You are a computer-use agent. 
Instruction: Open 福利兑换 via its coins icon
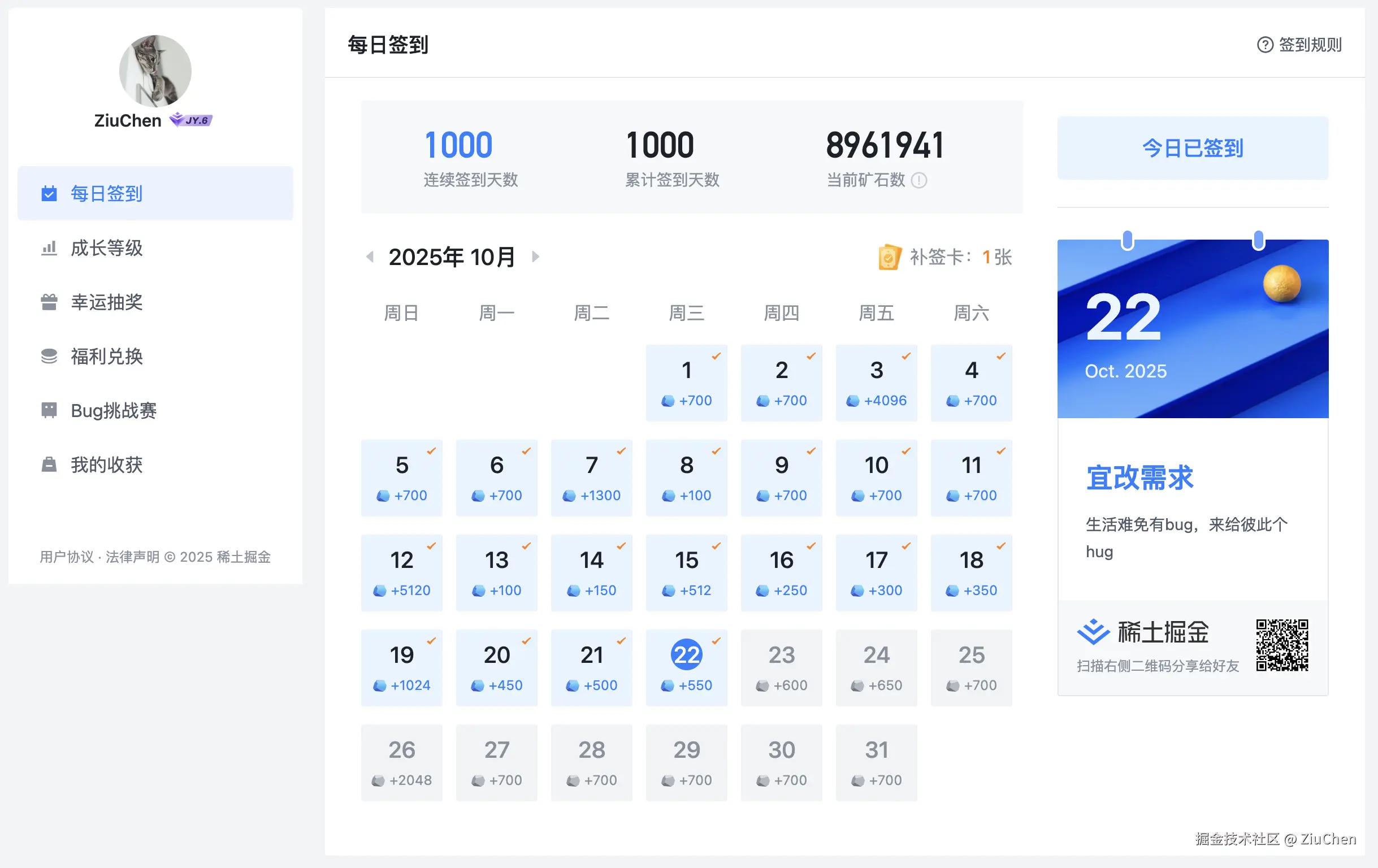click(x=49, y=356)
